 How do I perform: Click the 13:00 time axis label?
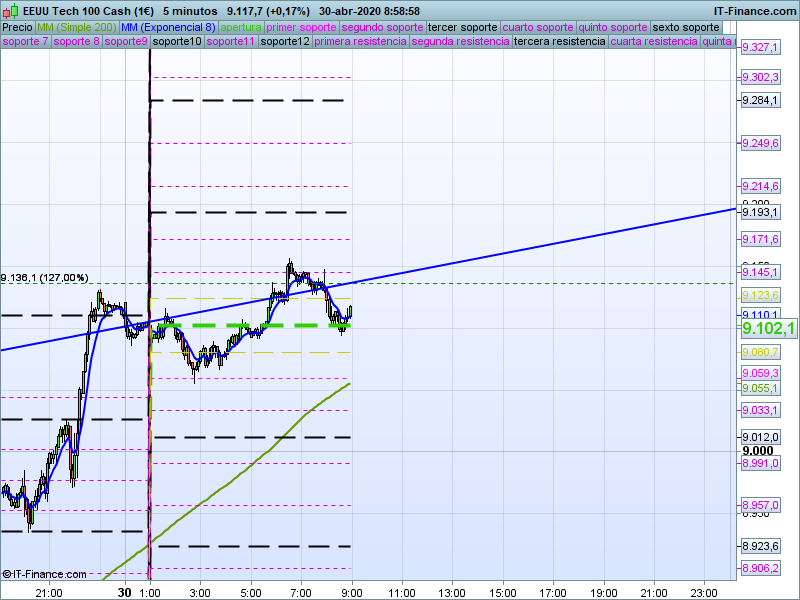[452, 593]
